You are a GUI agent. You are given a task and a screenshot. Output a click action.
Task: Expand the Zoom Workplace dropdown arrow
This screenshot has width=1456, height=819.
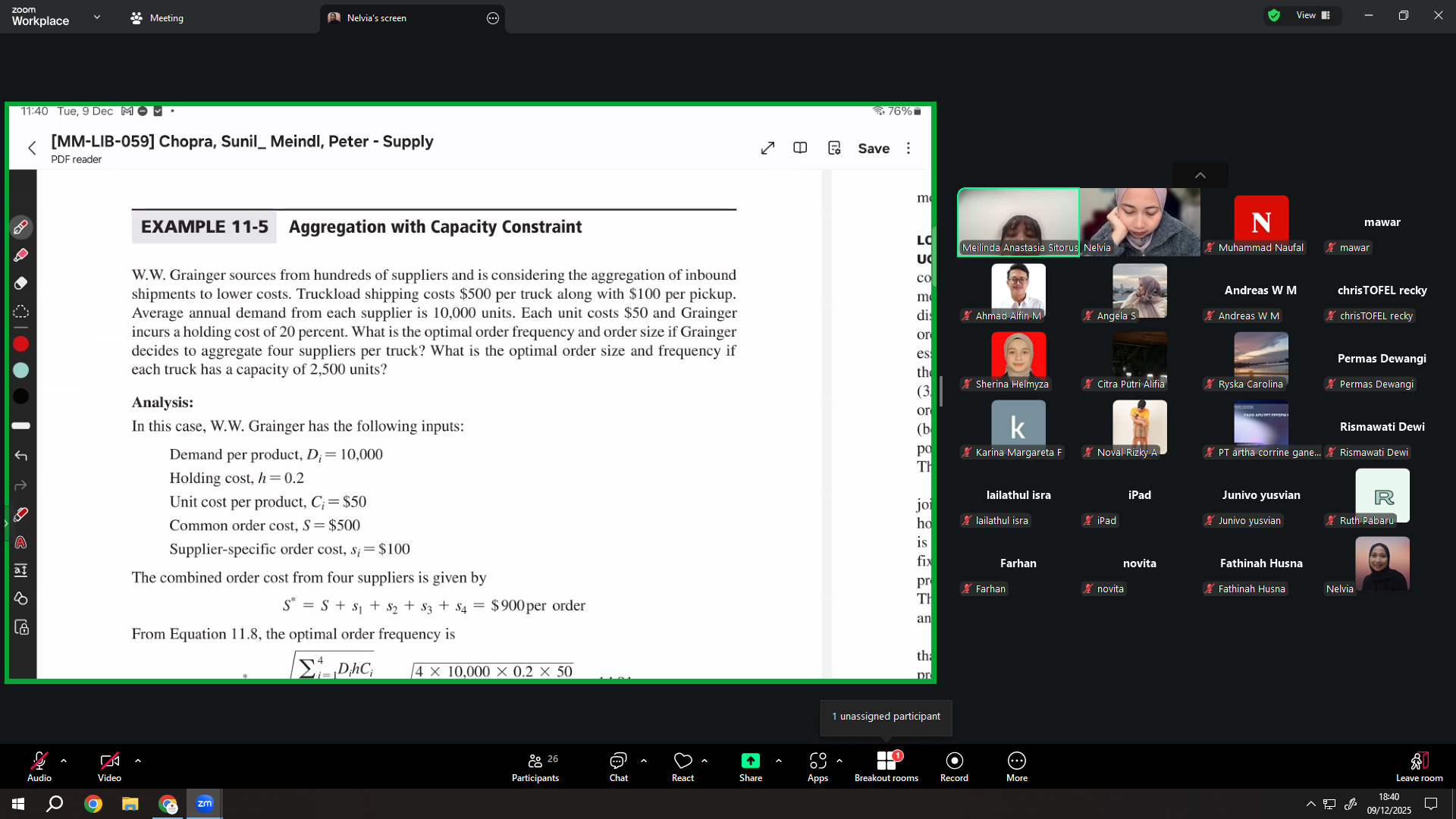pos(97,17)
